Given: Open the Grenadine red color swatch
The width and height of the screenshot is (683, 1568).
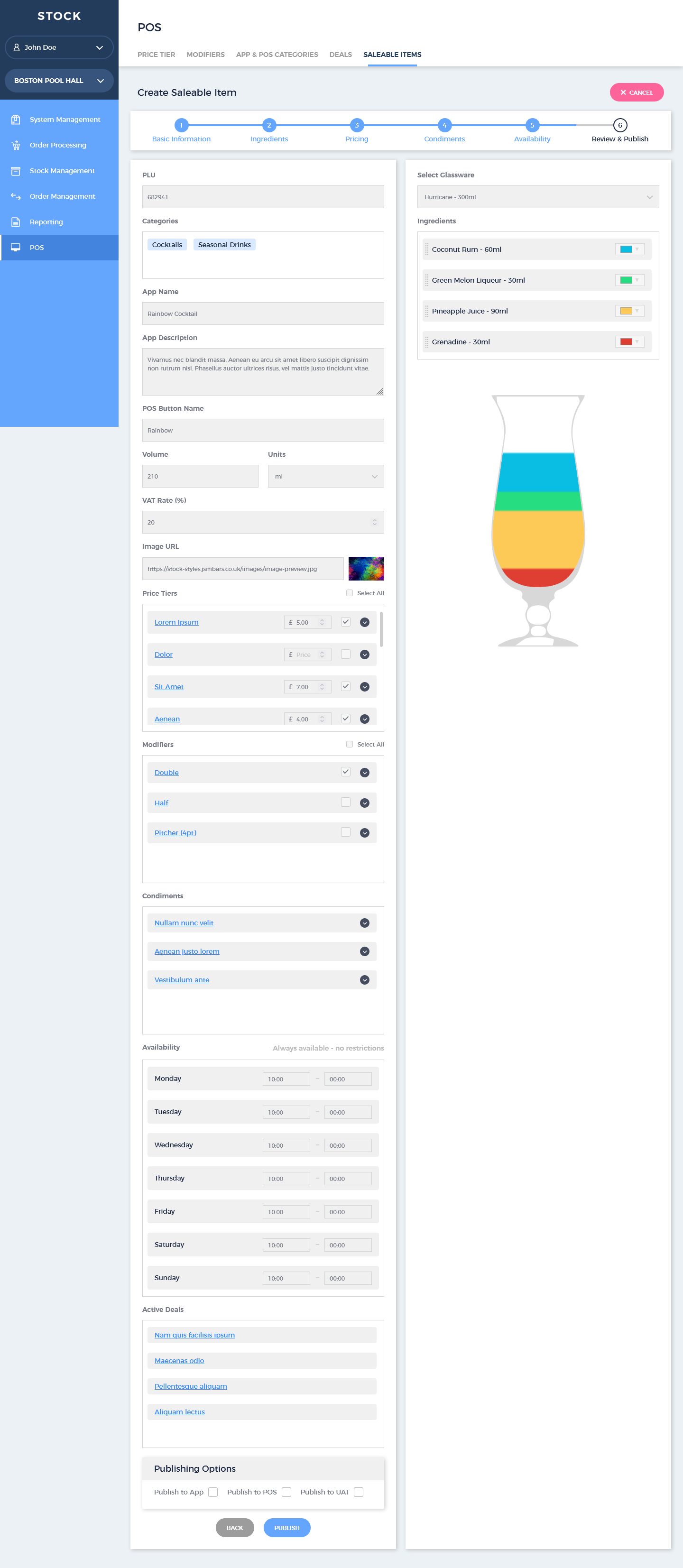Looking at the screenshot, I should (x=629, y=341).
